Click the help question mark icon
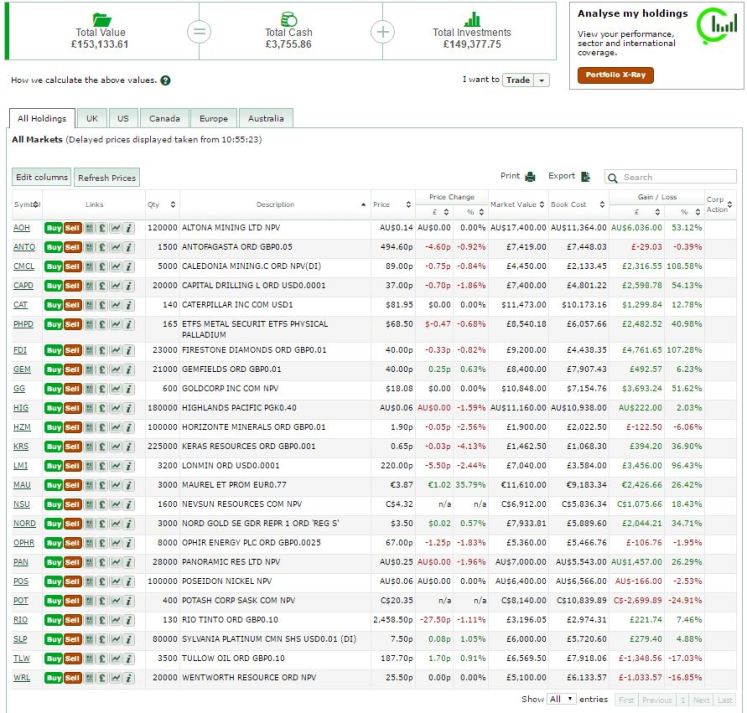 (x=165, y=80)
